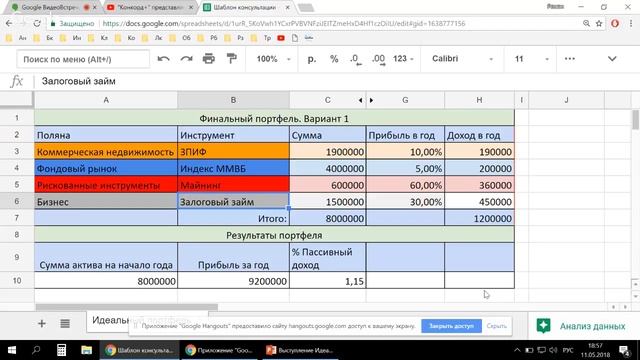
Task: Select the Майнинг cell
Action: pyautogui.click(x=233, y=185)
